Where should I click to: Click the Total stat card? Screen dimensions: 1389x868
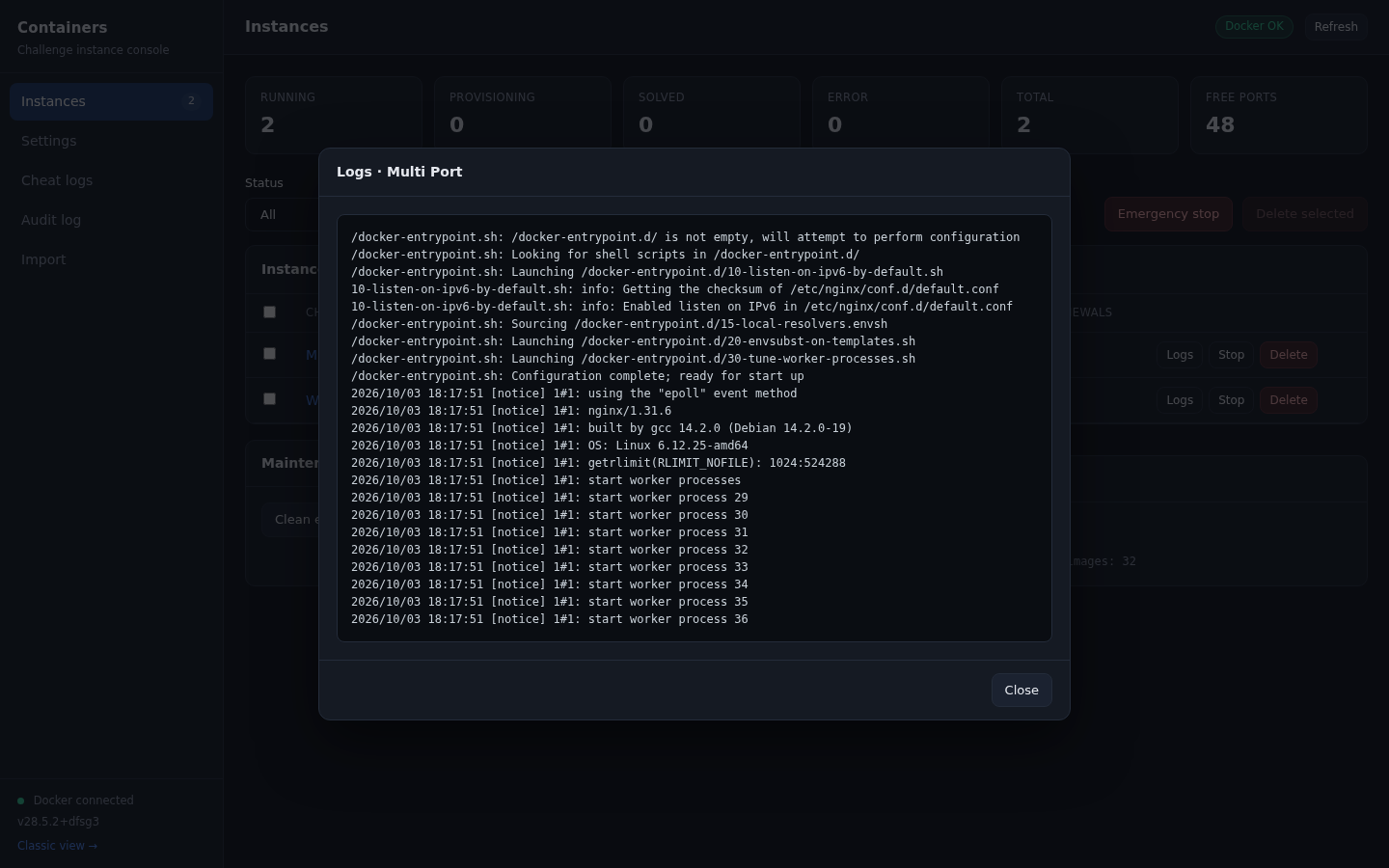click(x=1089, y=115)
